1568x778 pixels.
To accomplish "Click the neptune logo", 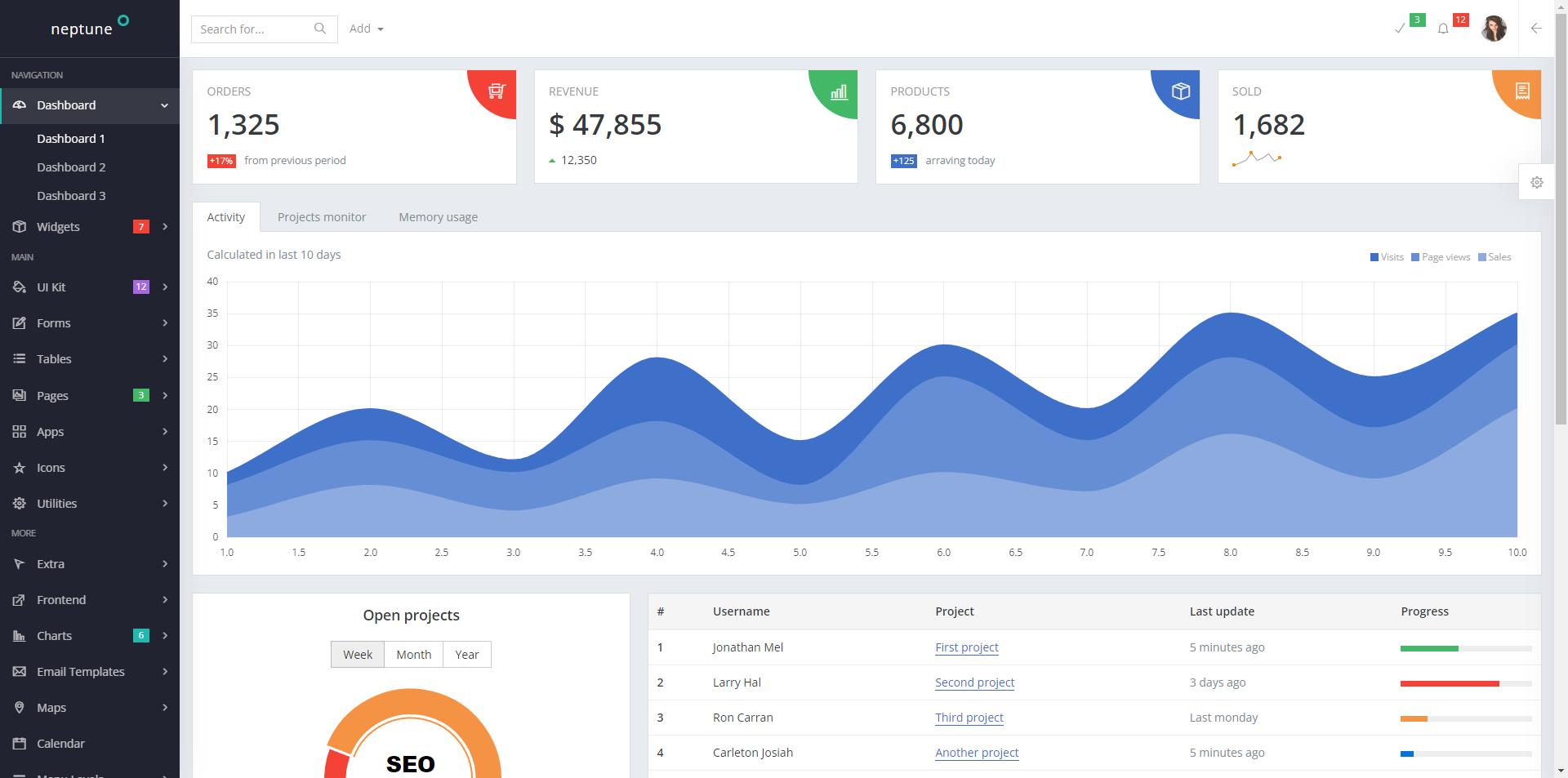I will [90, 28].
